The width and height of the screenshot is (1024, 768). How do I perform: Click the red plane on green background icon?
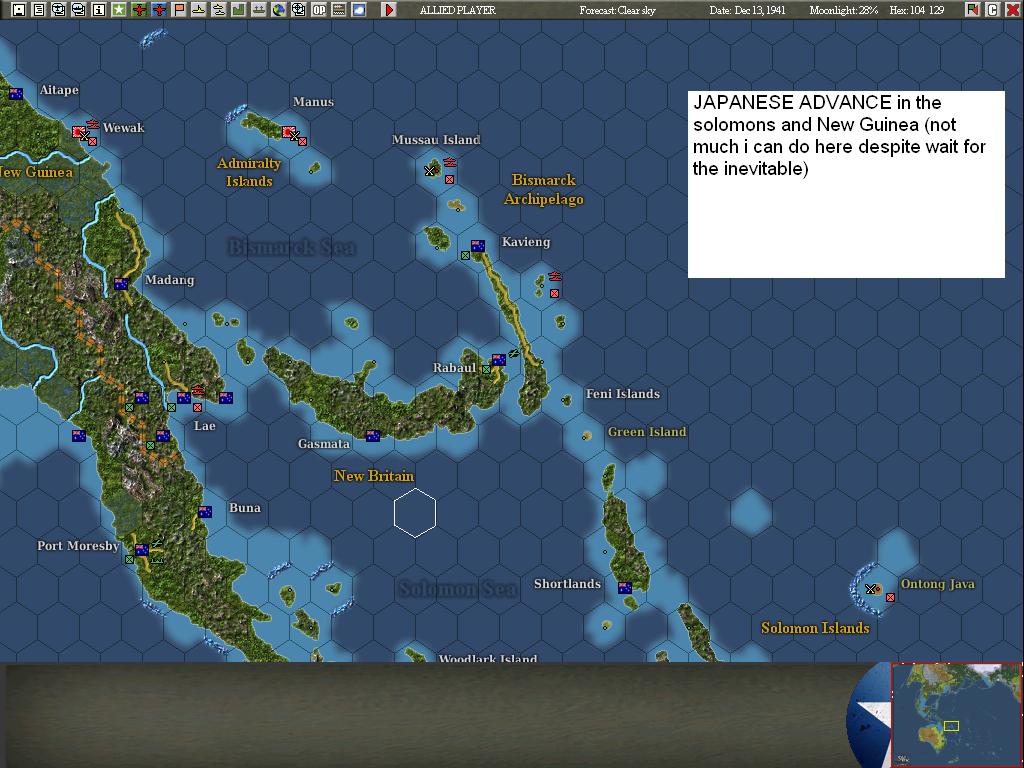click(139, 10)
